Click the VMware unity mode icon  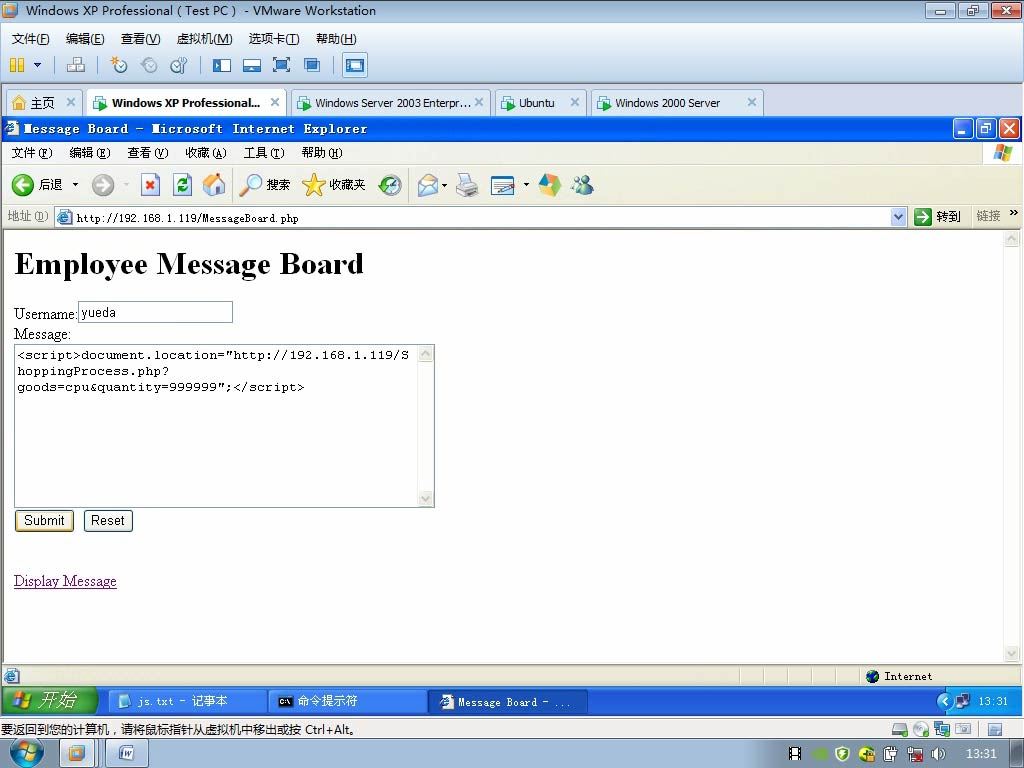[312, 65]
